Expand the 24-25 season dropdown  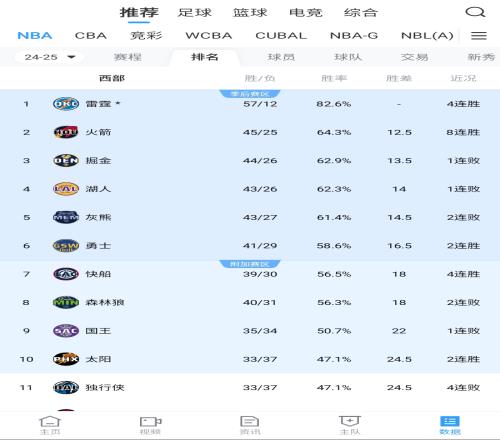pyautogui.click(x=49, y=57)
